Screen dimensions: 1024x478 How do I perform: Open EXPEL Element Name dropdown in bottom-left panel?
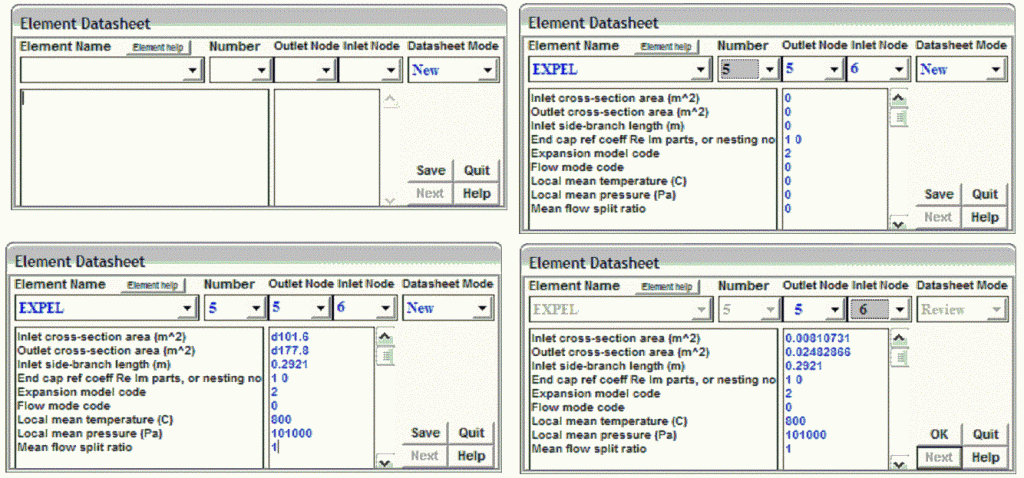(187, 308)
